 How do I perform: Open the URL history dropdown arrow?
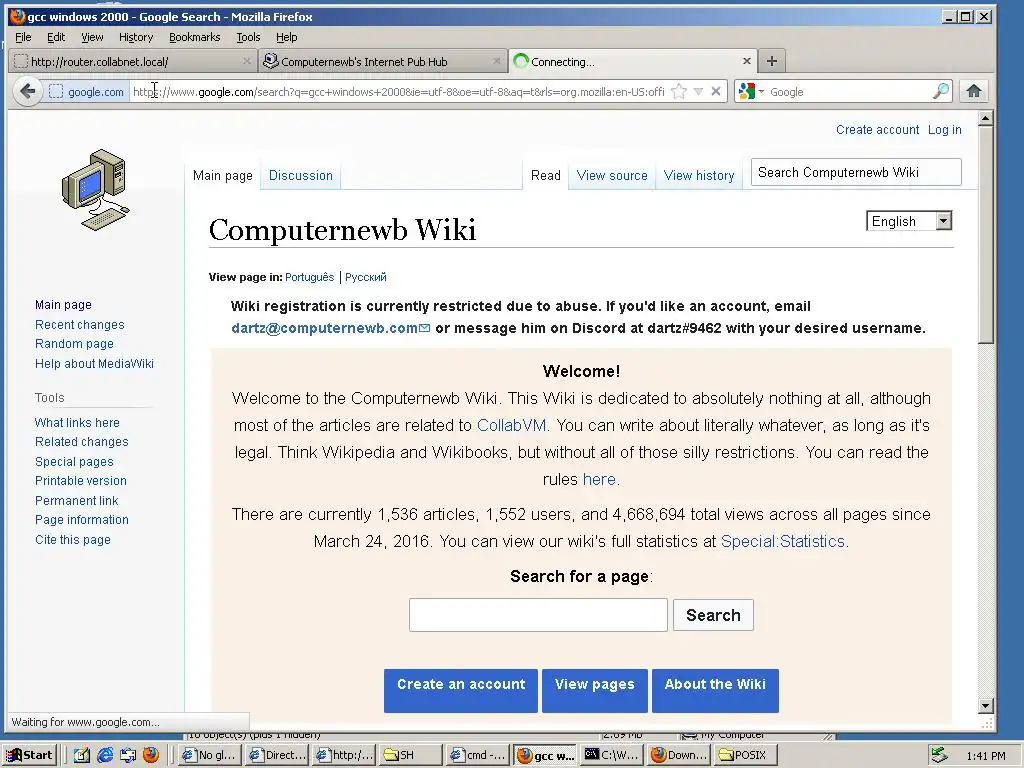point(698,91)
